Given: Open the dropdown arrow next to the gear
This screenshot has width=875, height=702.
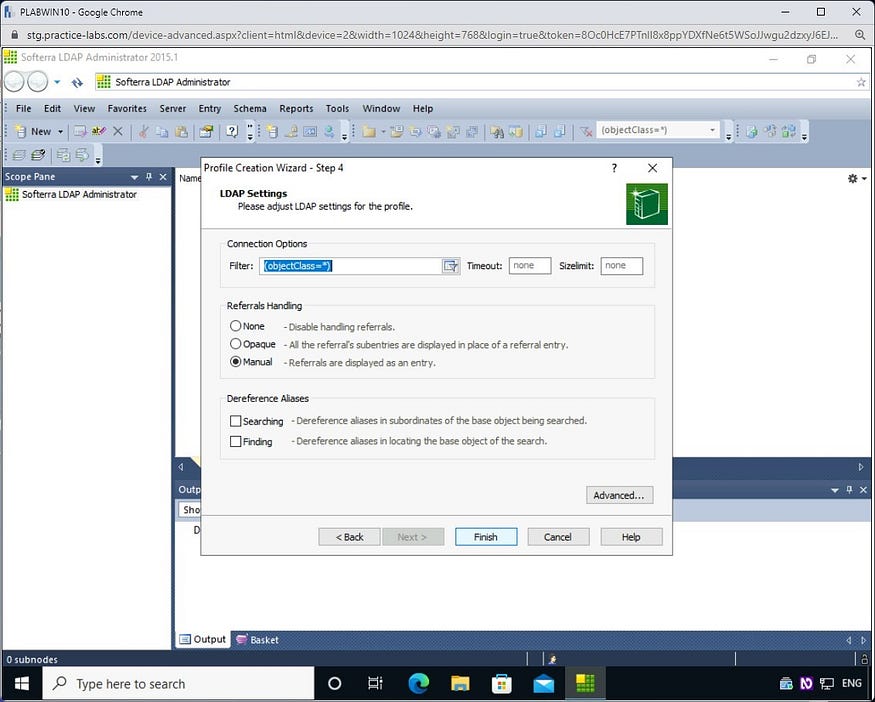Looking at the screenshot, I should [x=864, y=179].
